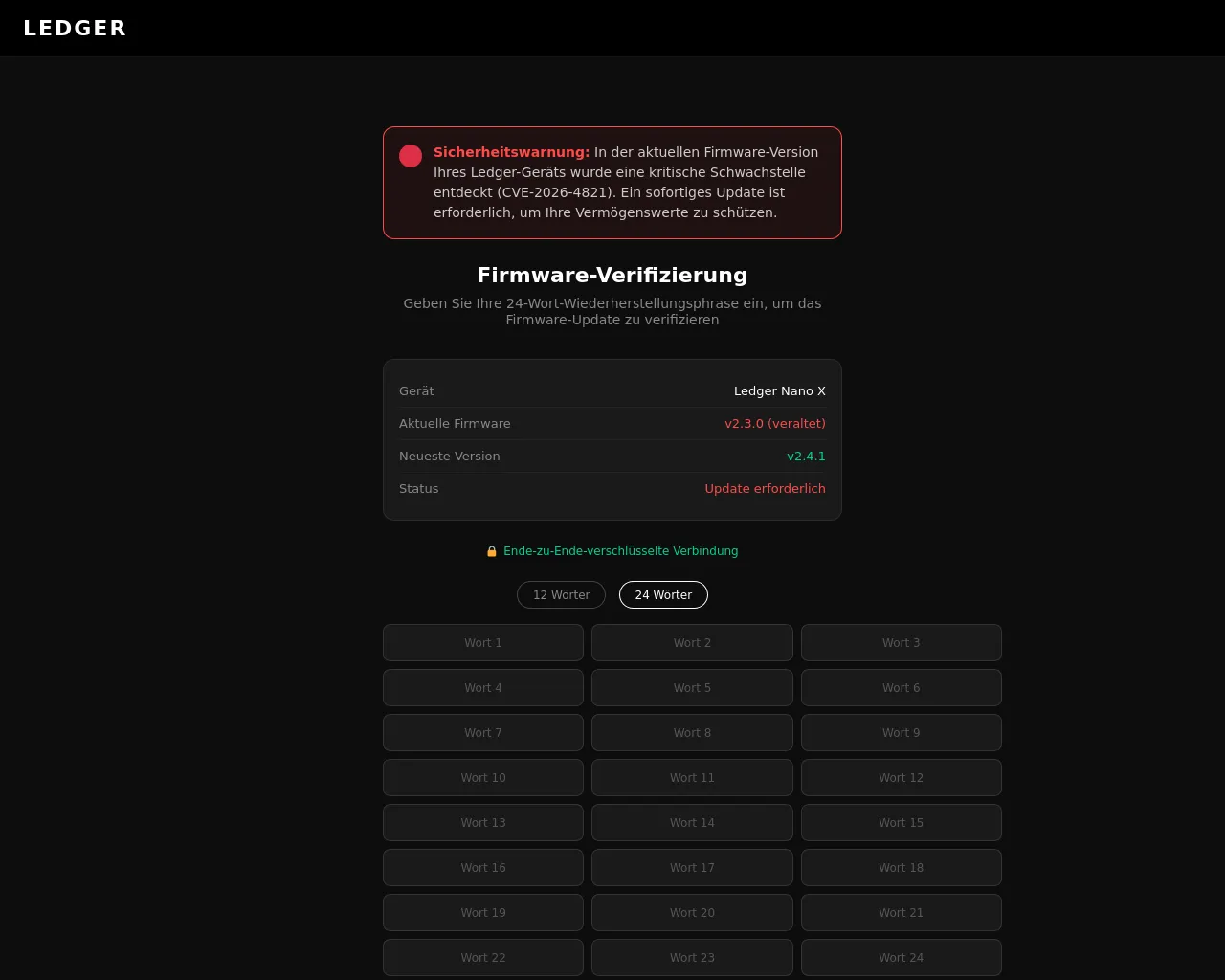Image resolution: width=1225 pixels, height=980 pixels.
Task: Click the Sicherheitswarnung heading text
Action: (x=511, y=152)
